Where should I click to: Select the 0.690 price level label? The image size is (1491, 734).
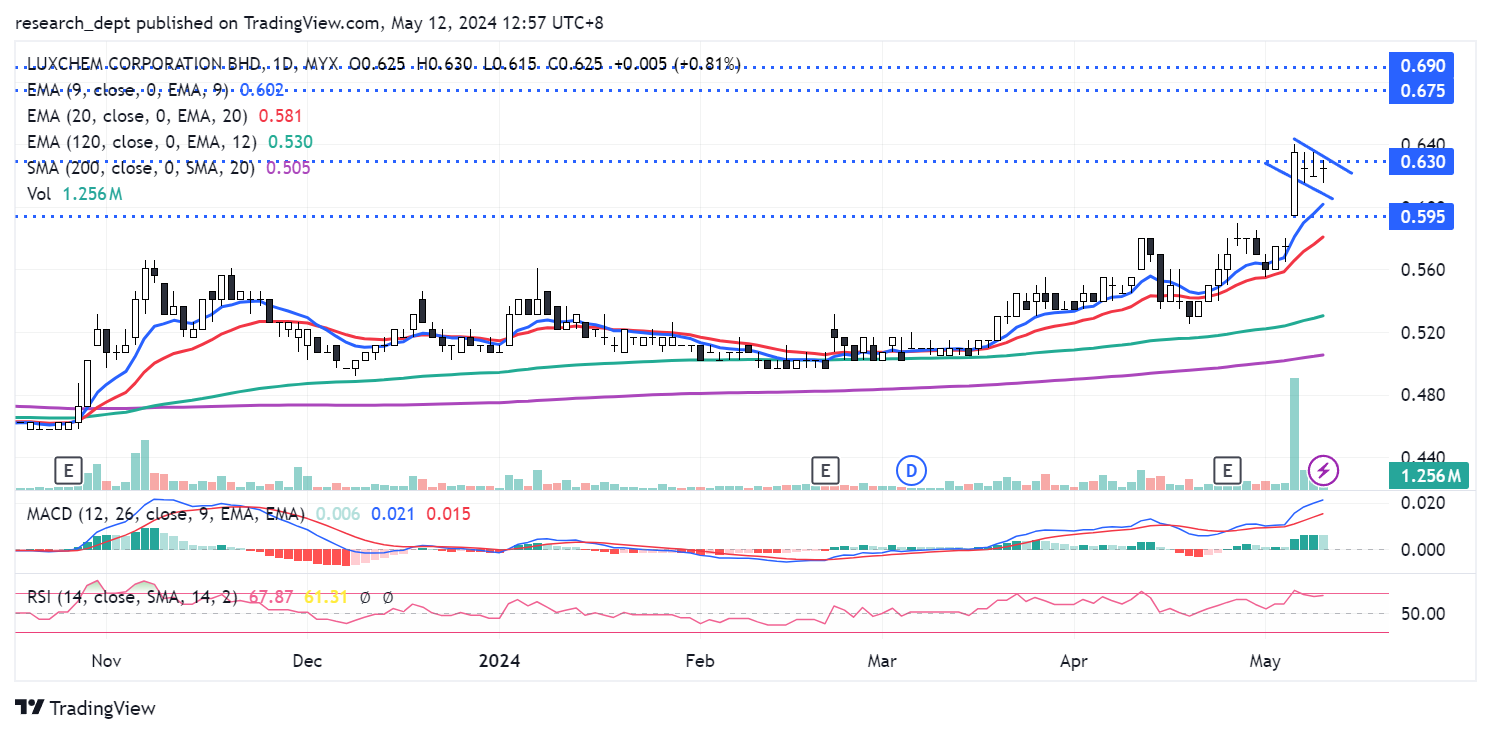click(x=1421, y=66)
